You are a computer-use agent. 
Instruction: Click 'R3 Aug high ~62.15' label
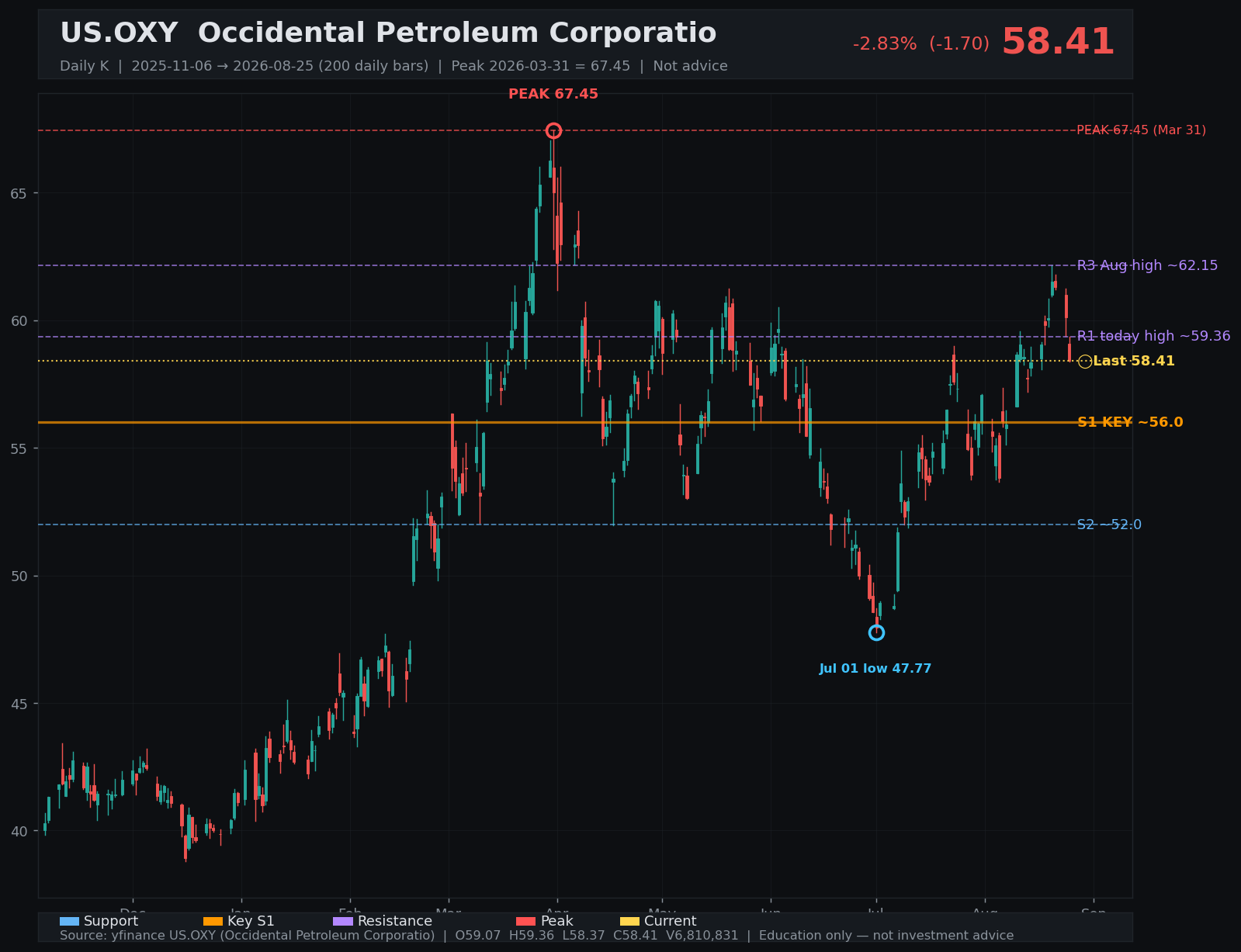pos(1148,265)
